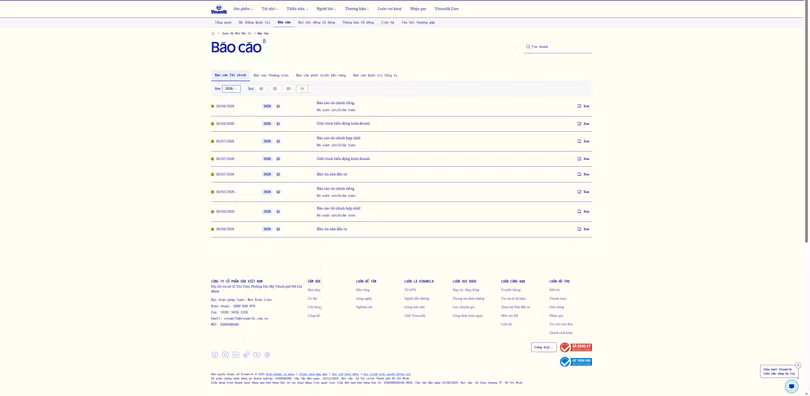
Task: Go to 'Câu hỏi thường gặp' sub-navigation item
Action: coord(418,23)
